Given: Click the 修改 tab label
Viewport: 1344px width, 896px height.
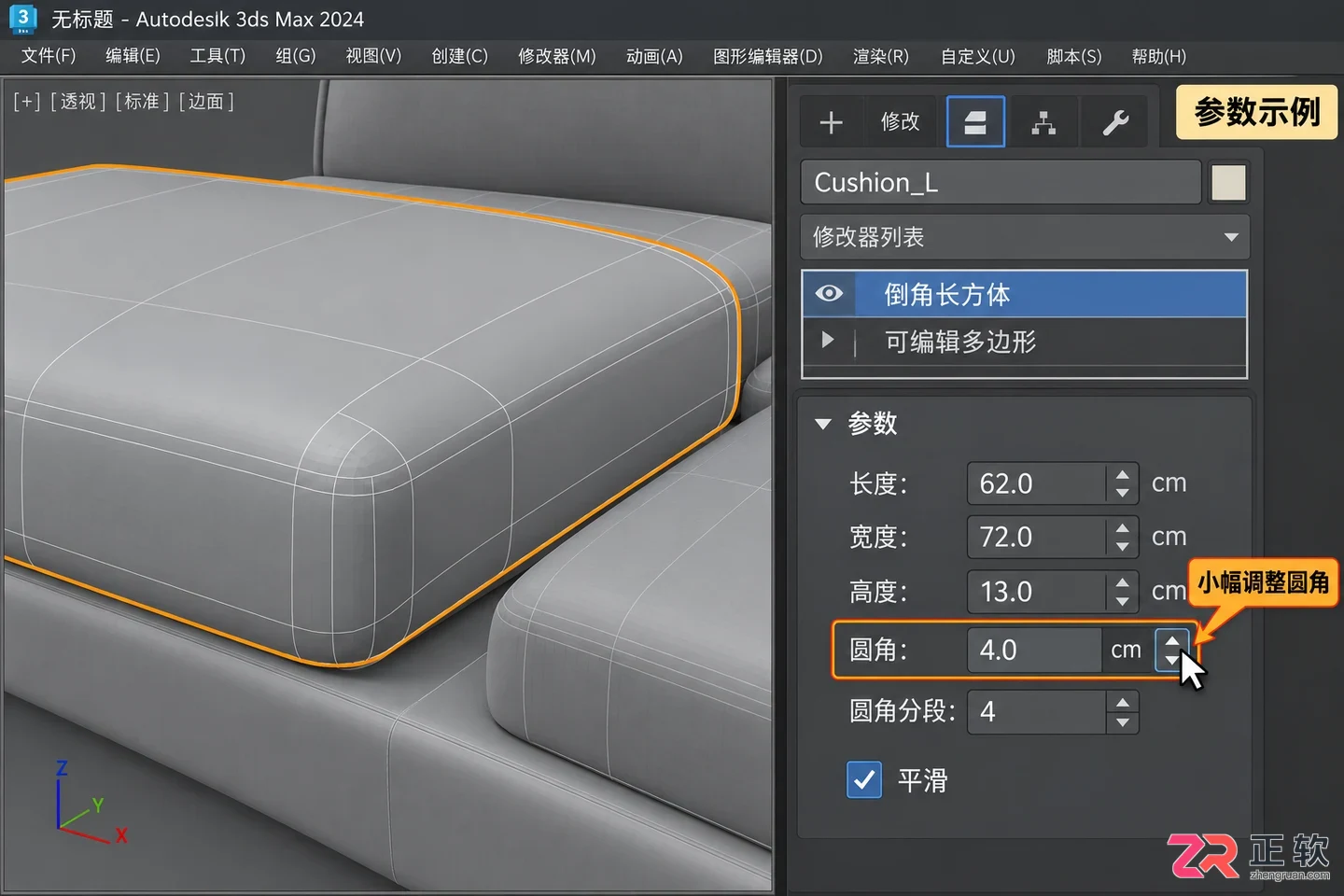Looking at the screenshot, I should (x=900, y=121).
